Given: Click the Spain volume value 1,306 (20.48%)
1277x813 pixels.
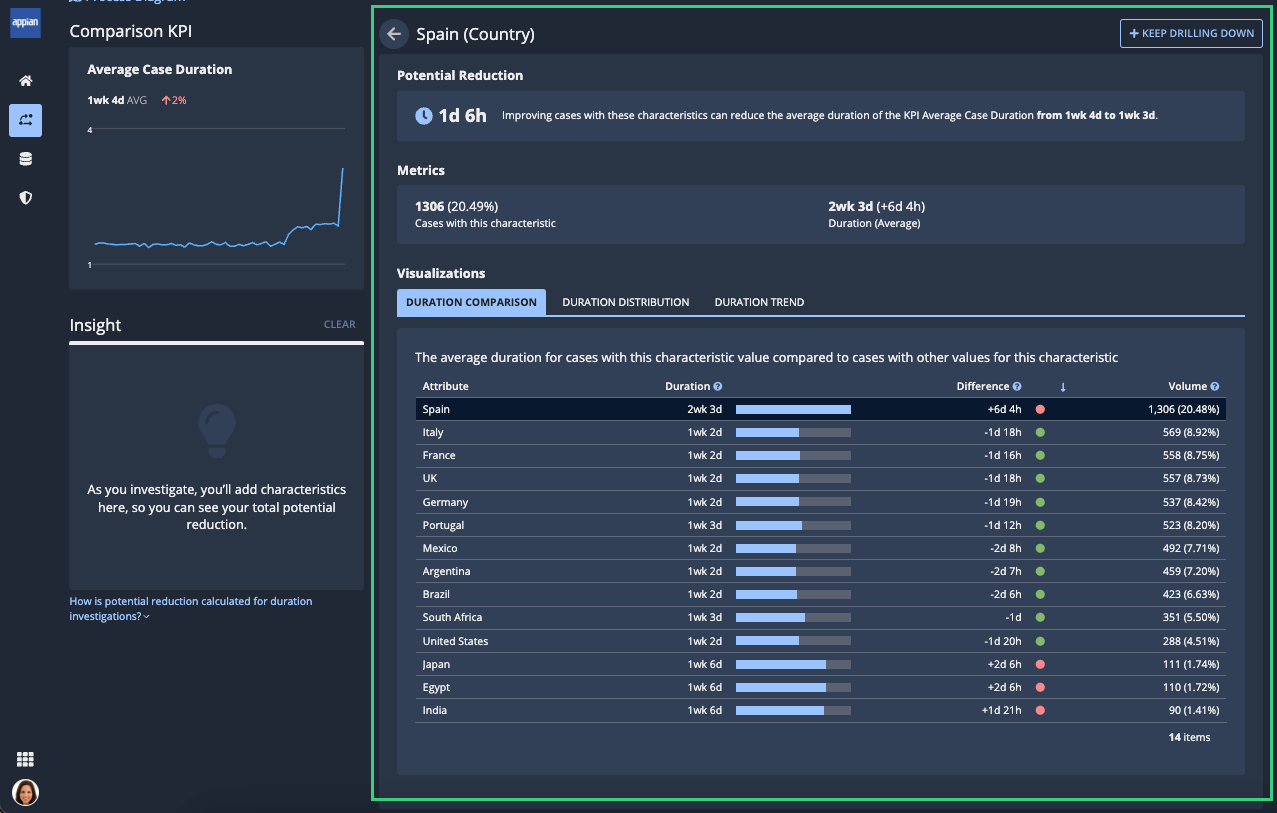Looking at the screenshot, I should pos(1184,409).
